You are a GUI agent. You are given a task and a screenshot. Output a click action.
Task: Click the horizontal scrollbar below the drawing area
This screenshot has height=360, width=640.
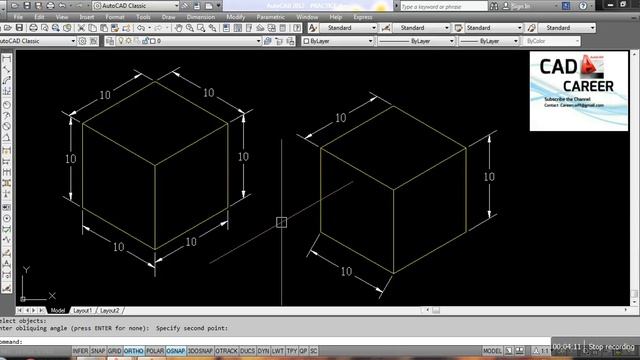point(527,310)
